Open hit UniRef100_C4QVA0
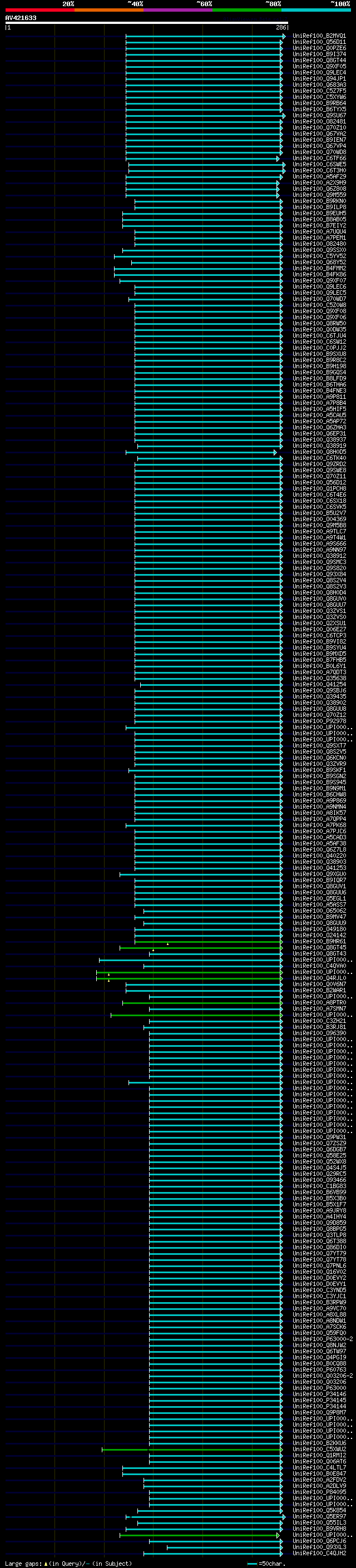 (319, 966)
